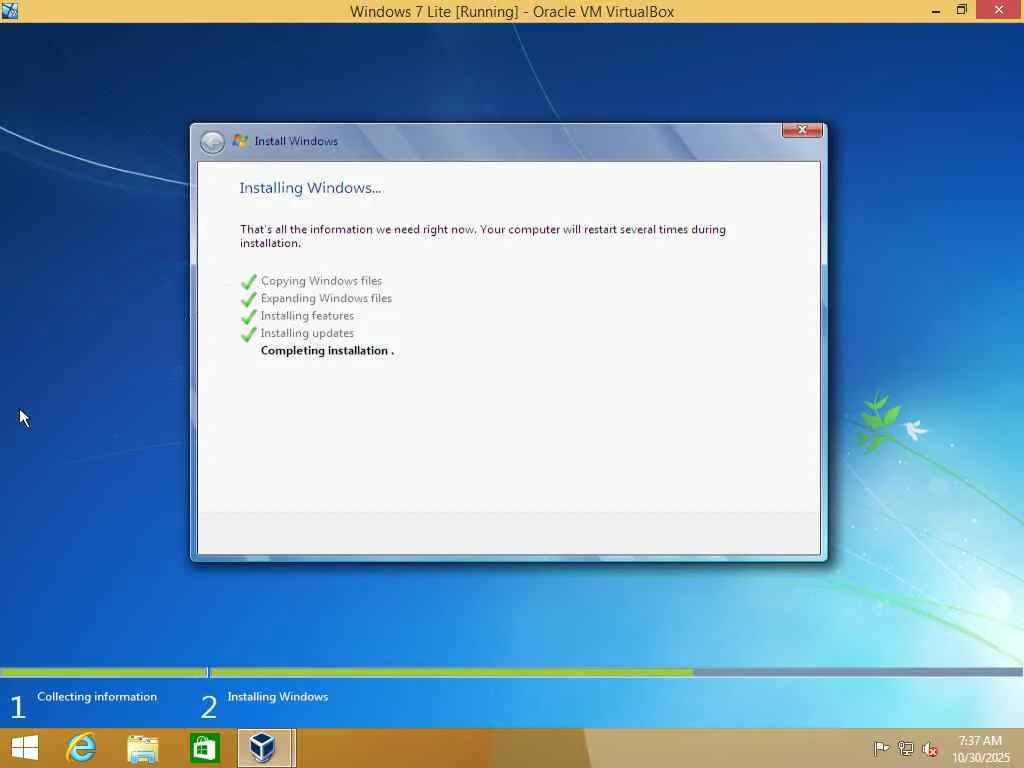1024x768 pixels.
Task: Click checkmark beside Expanding Windows files
Action: pos(249,299)
